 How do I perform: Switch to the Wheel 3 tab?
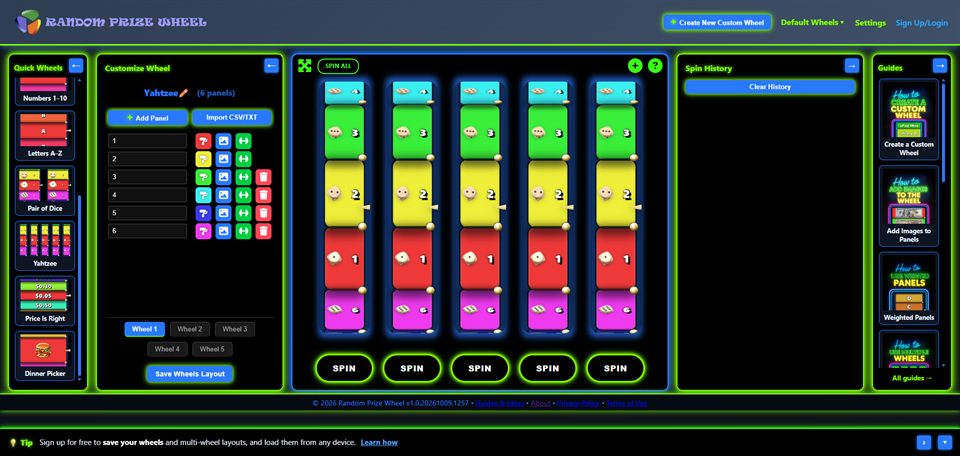[x=235, y=329]
